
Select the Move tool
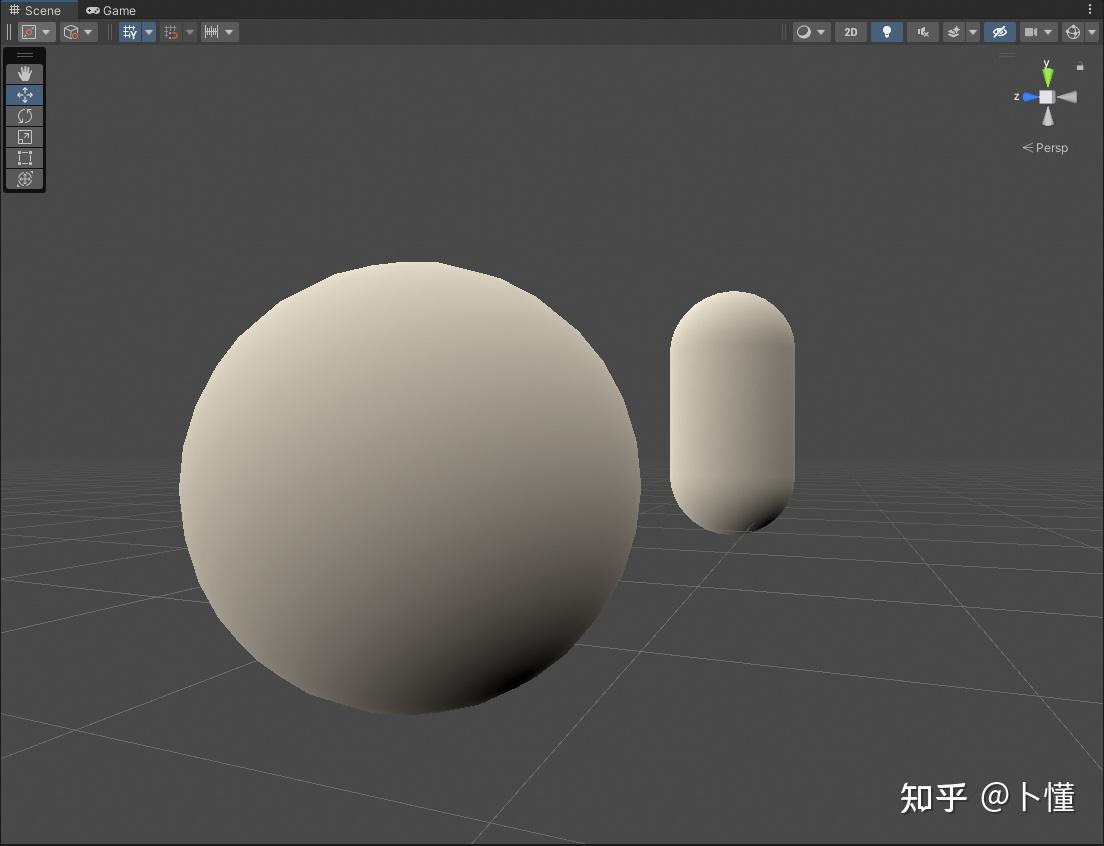pyautogui.click(x=24, y=95)
